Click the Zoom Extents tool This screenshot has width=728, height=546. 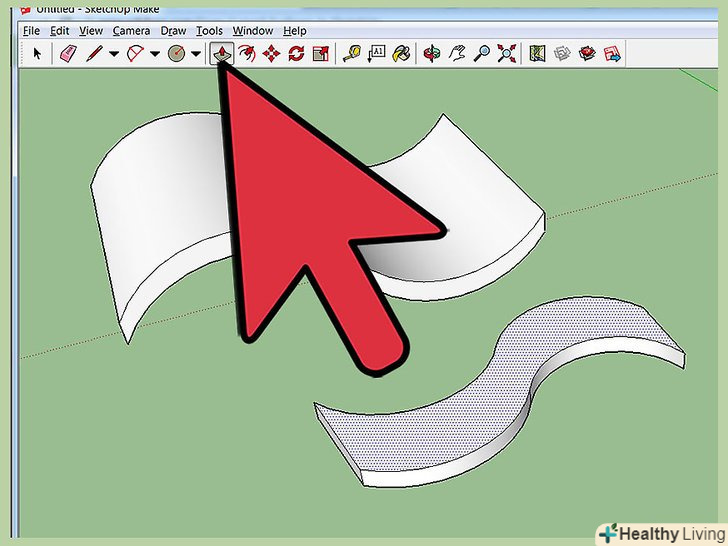tap(507, 53)
